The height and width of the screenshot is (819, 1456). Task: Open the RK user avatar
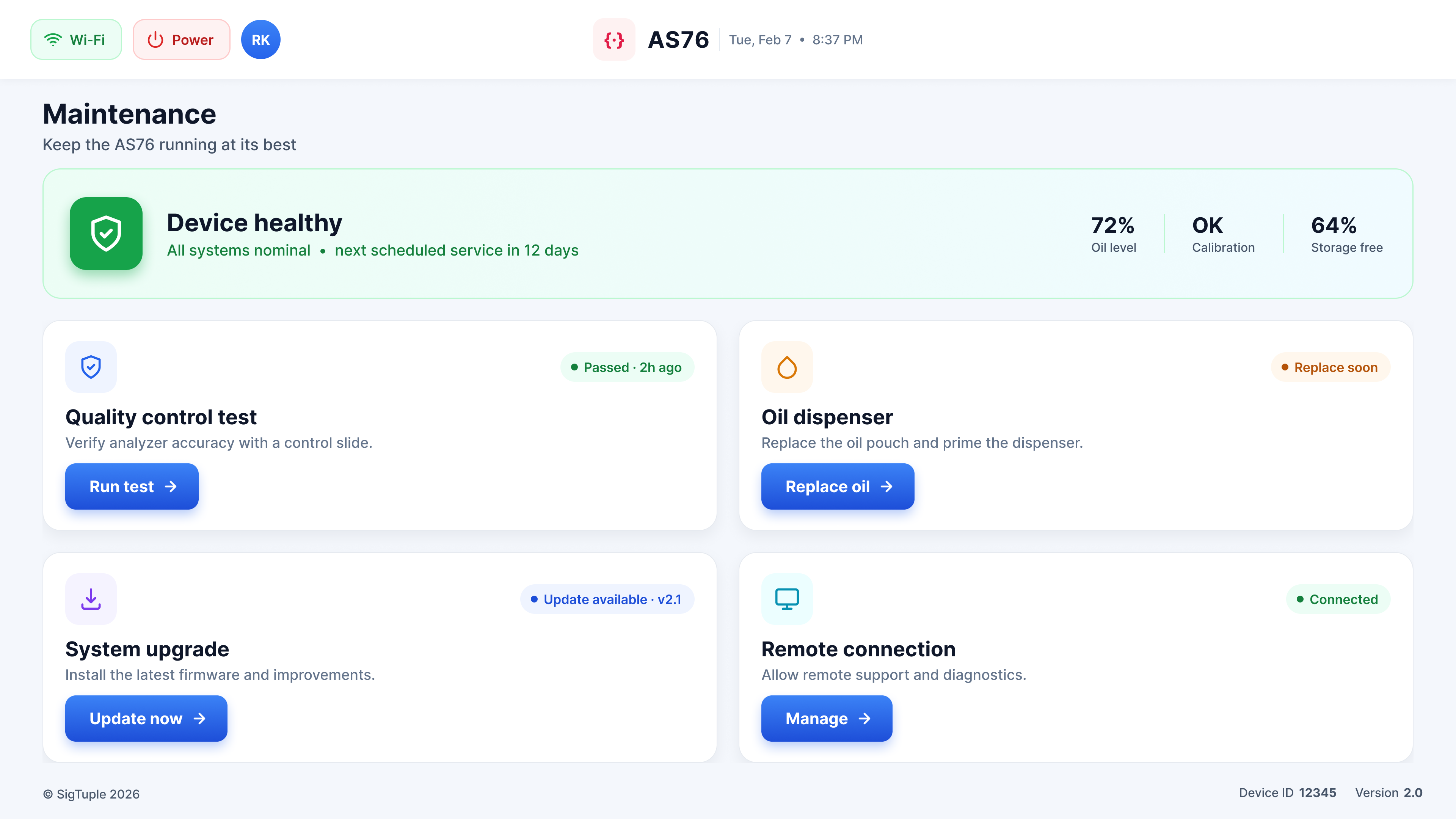[260, 39]
